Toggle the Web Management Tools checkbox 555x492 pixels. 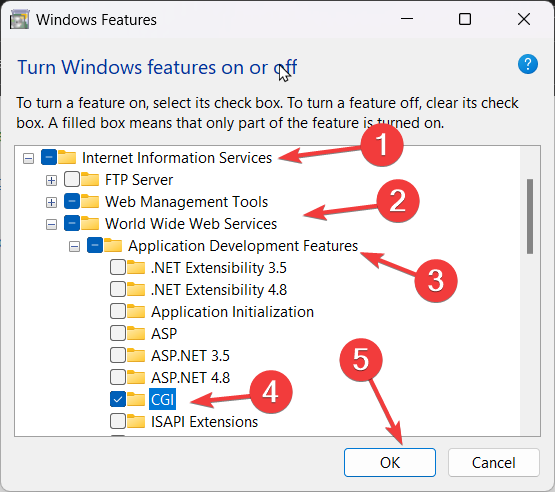(72, 201)
